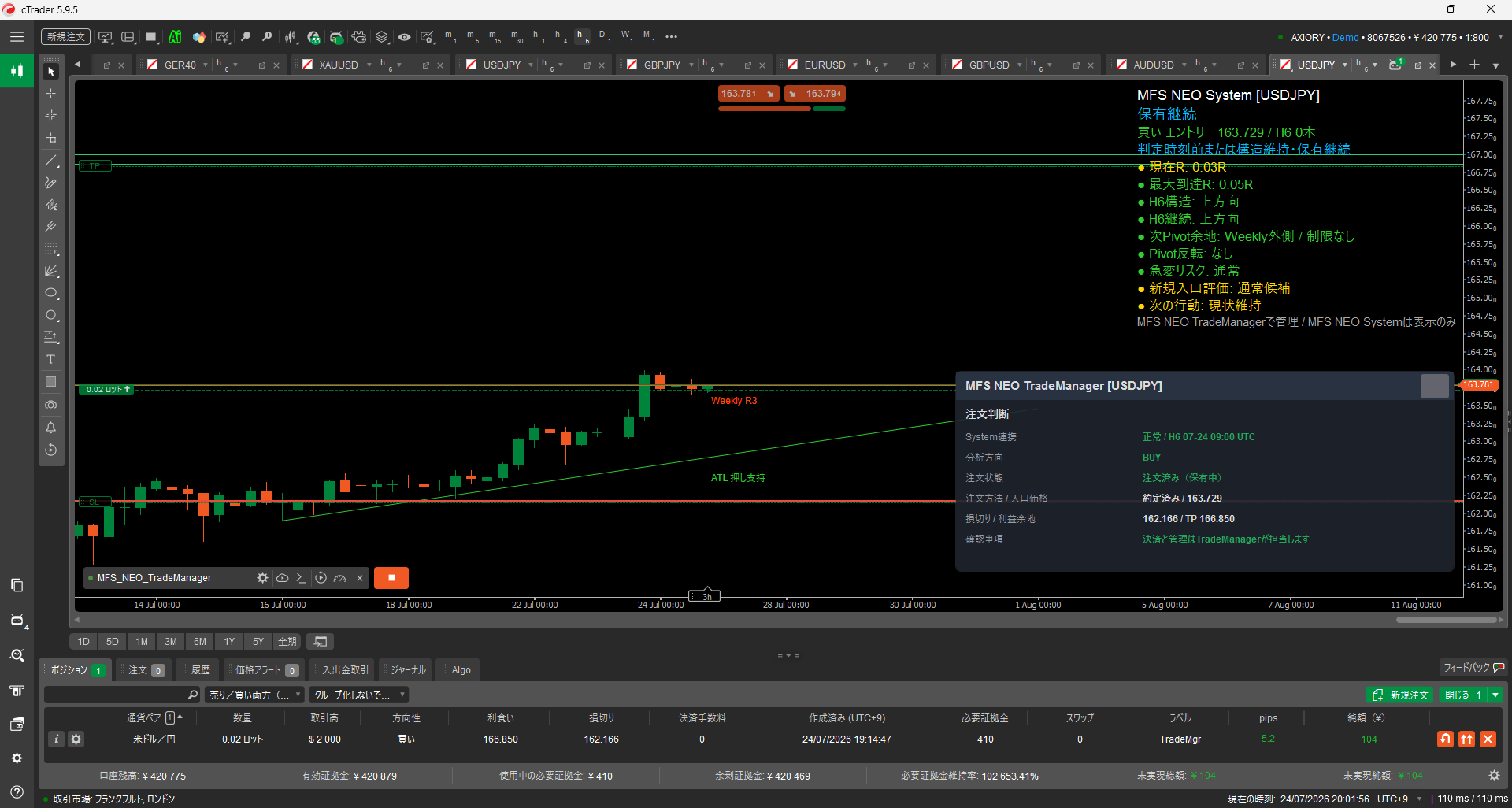Image resolution: width=1512 pixels, height=808 pixels.
Task: Set chart range to 1Y
Action: click(x=229, y=642)
